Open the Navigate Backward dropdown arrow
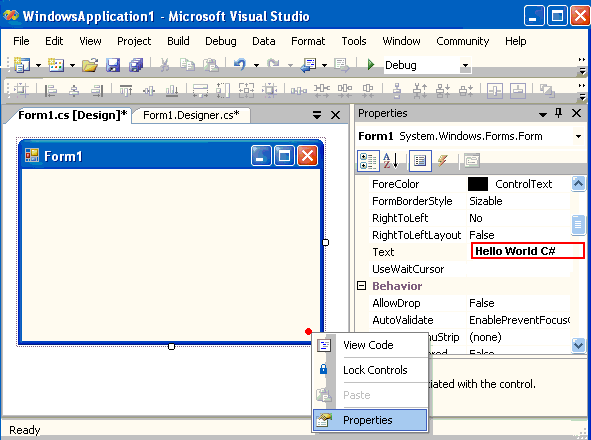 coord(324,66)
